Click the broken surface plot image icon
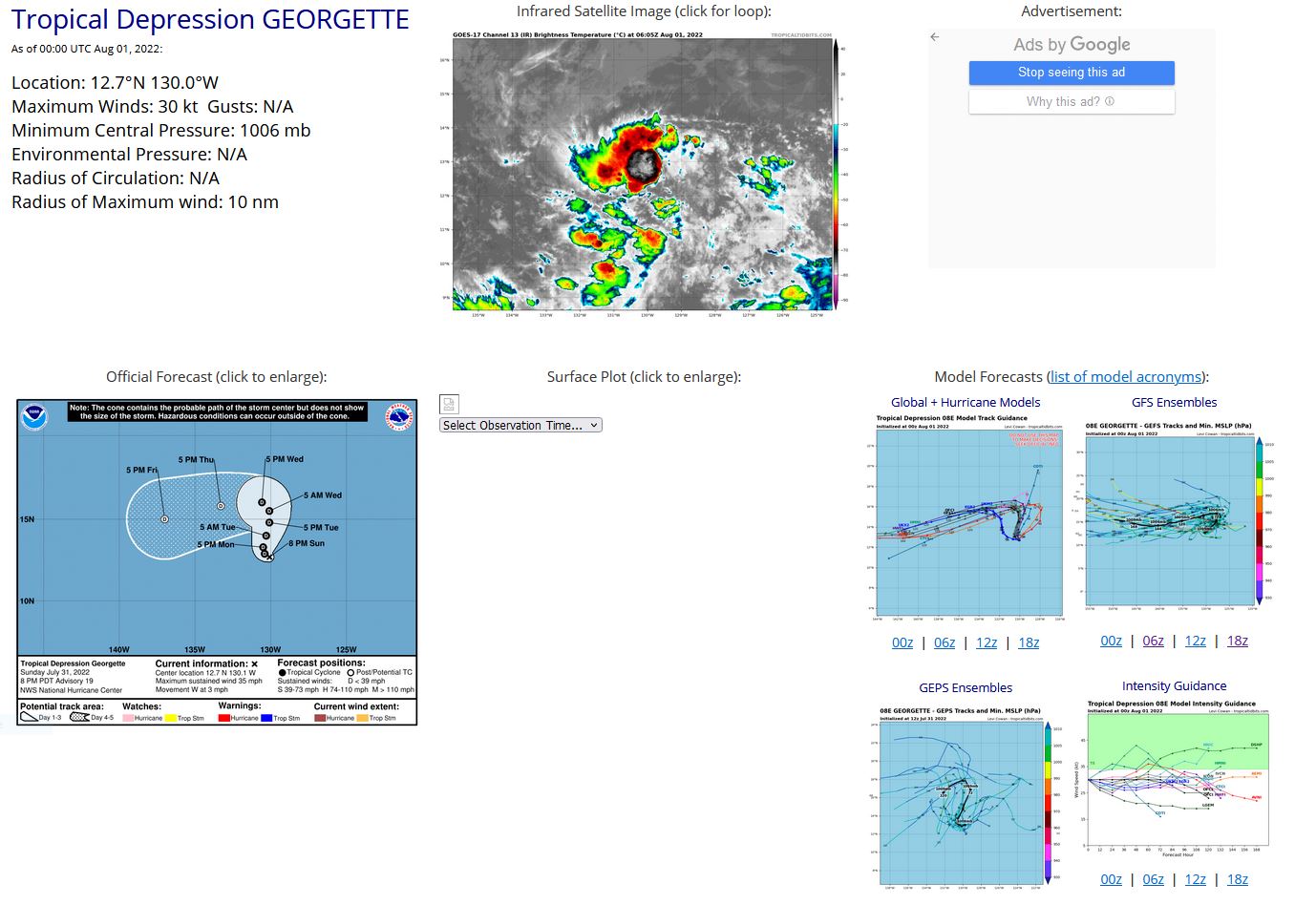 click(x=450, y=404)
